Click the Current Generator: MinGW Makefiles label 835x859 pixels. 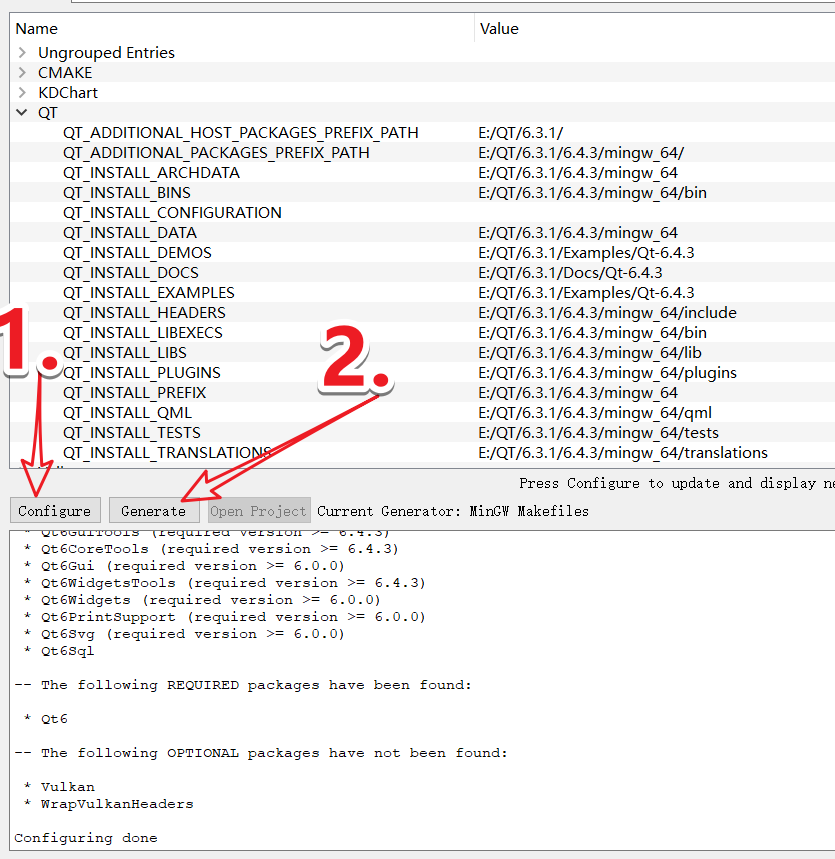click(x=453, y=511)
